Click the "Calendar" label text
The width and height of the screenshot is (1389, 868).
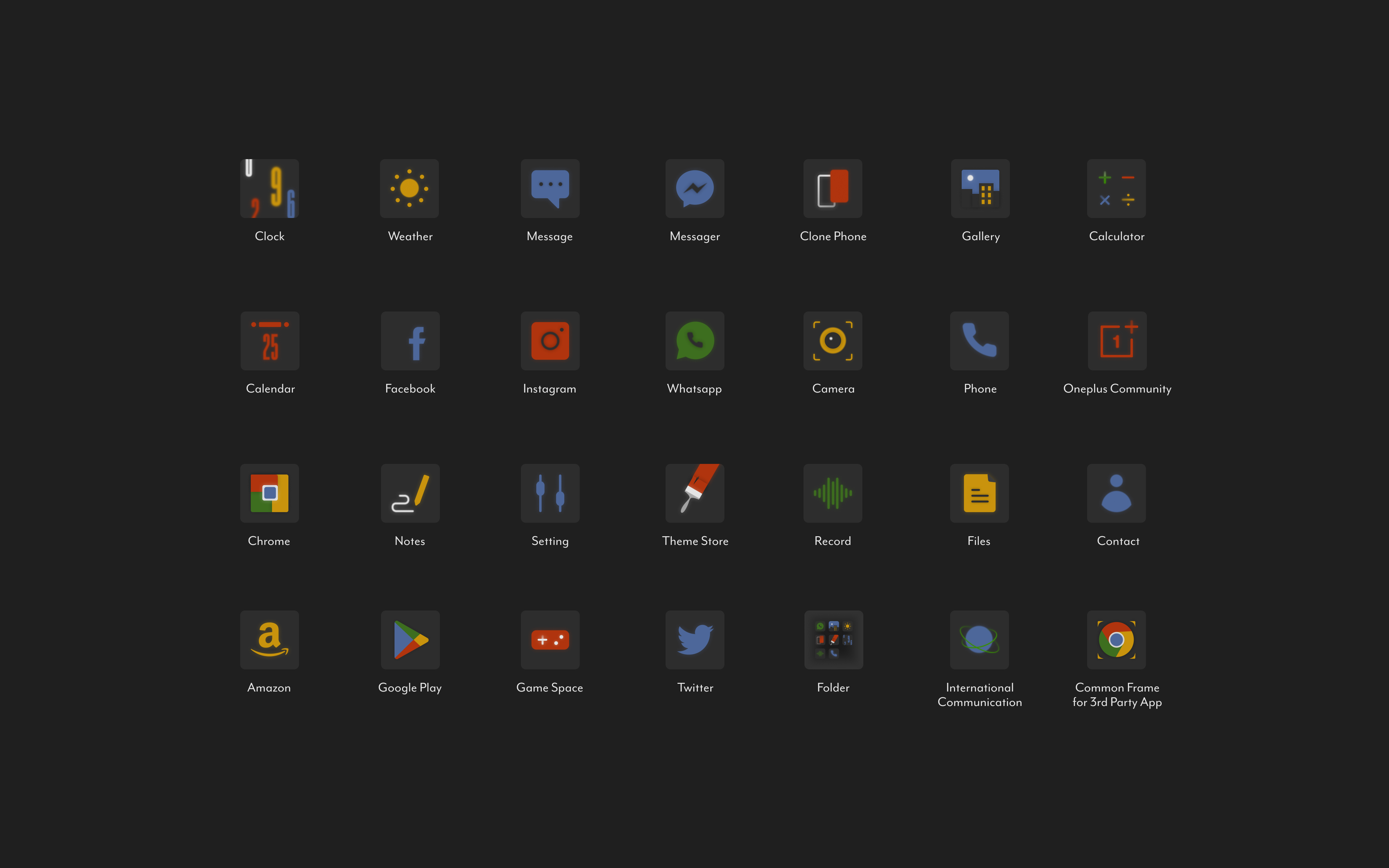pos(270,389)
